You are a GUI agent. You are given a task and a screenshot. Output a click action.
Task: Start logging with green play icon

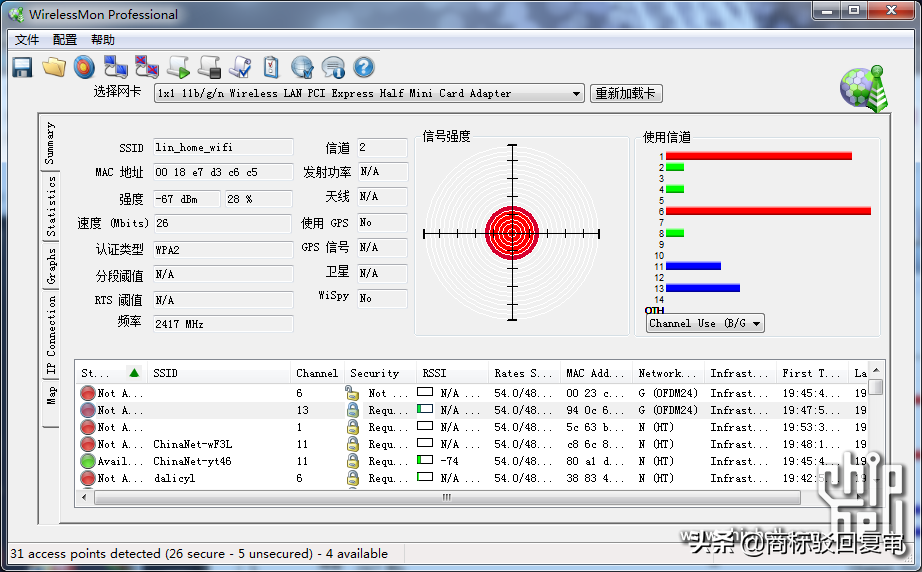point(178,67)
